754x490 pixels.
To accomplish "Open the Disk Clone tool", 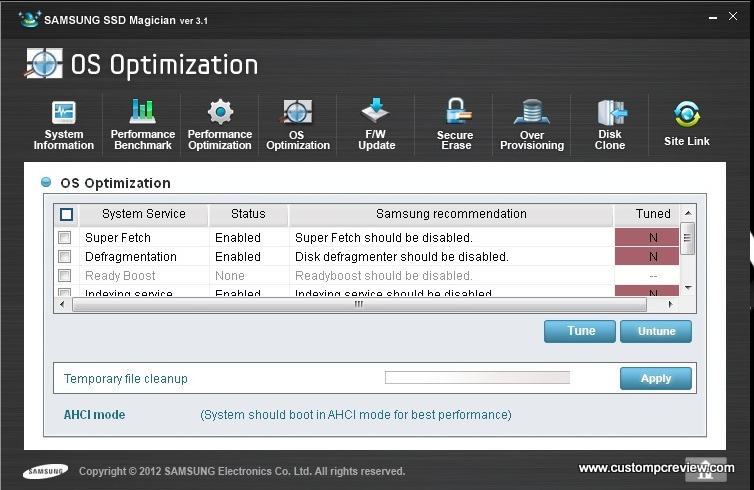I will click(x=610, y=126).
